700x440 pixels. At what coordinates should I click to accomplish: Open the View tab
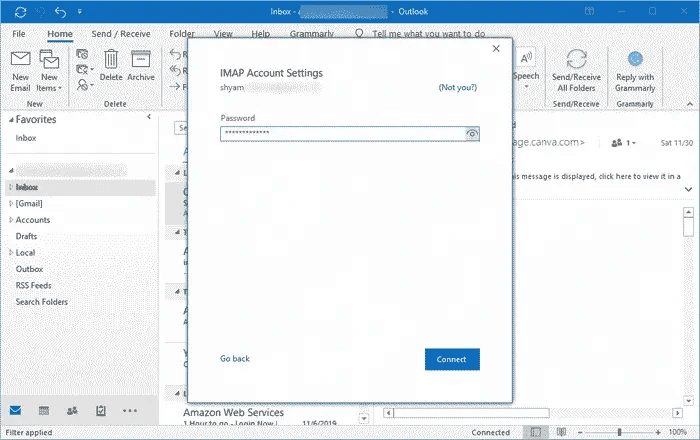(223, 34)
